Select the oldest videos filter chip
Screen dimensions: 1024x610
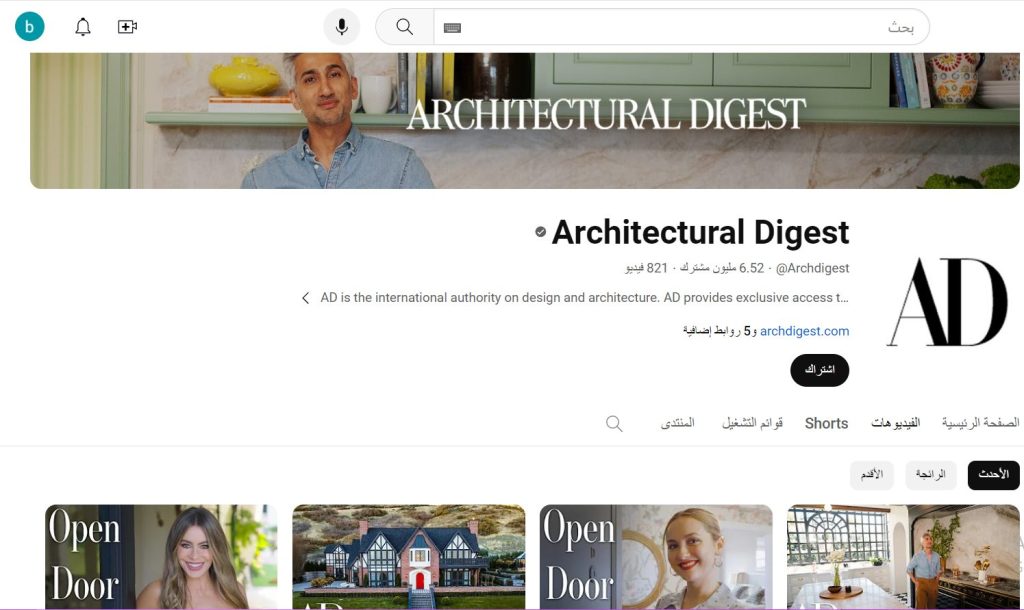pos(872,475)
